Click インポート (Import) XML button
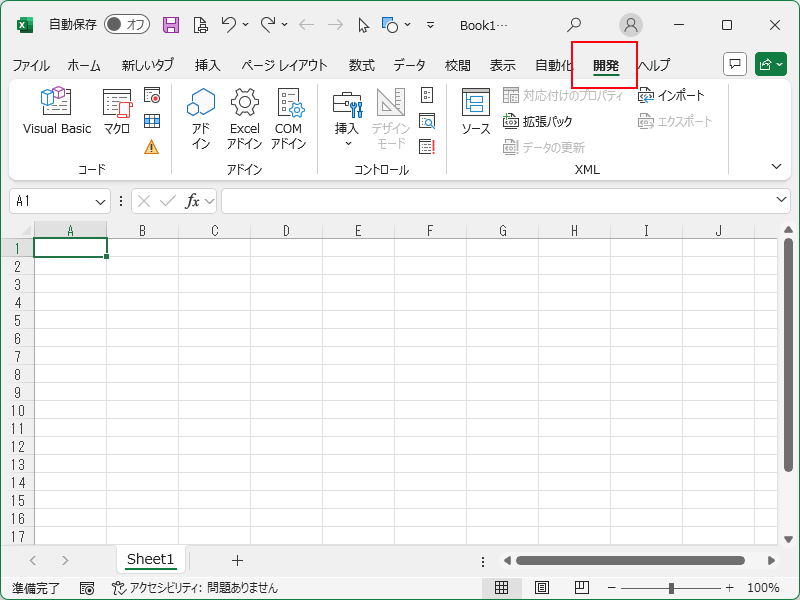800x600 pixels. [671, 95]
